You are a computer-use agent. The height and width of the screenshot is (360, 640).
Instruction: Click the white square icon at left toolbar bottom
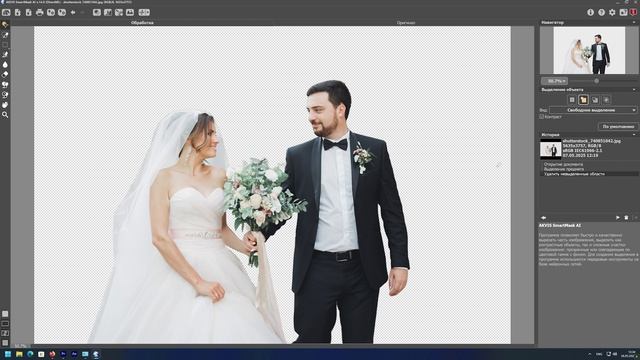5,314
